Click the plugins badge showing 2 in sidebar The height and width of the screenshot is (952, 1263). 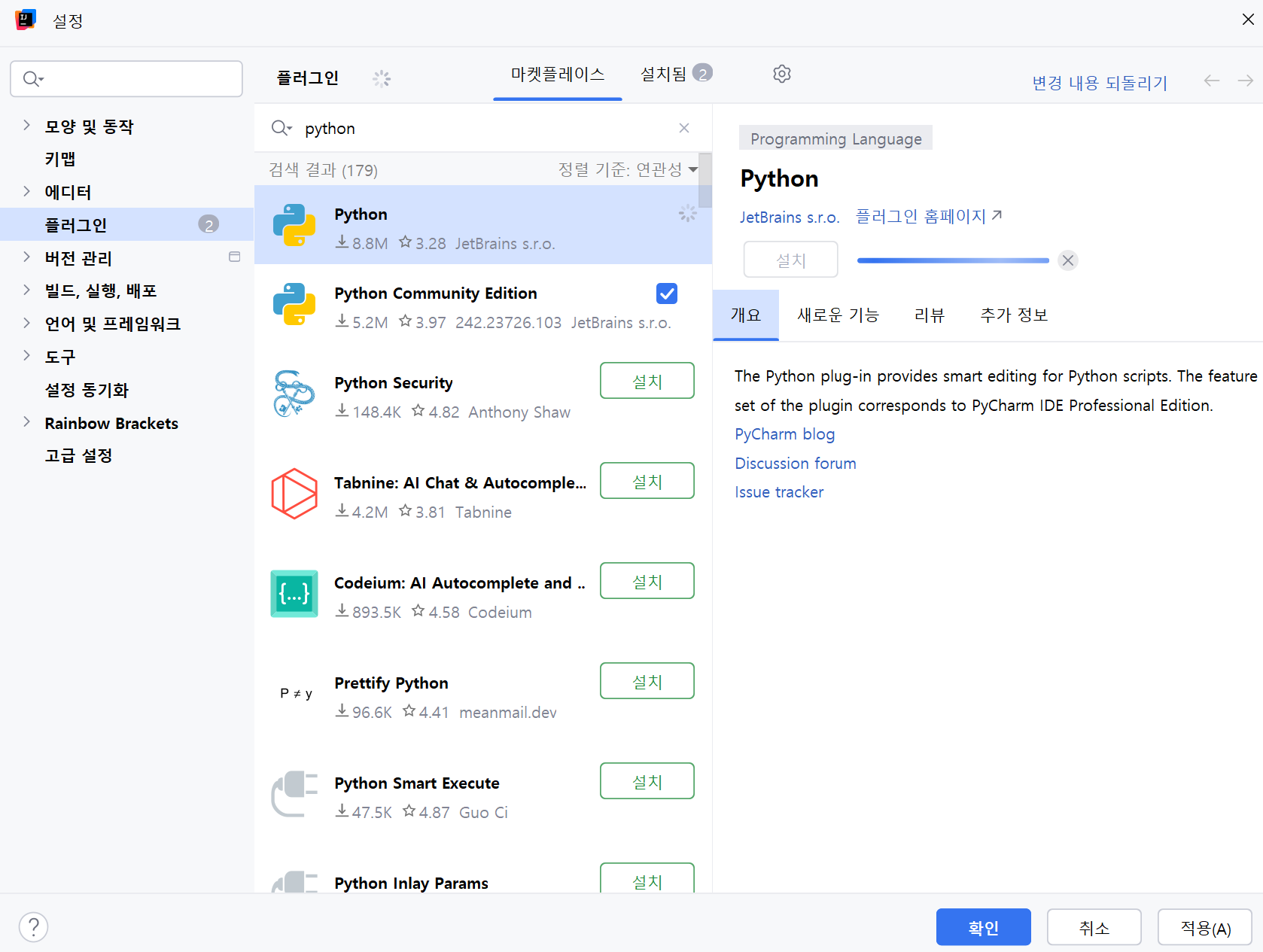click(208, 224)
